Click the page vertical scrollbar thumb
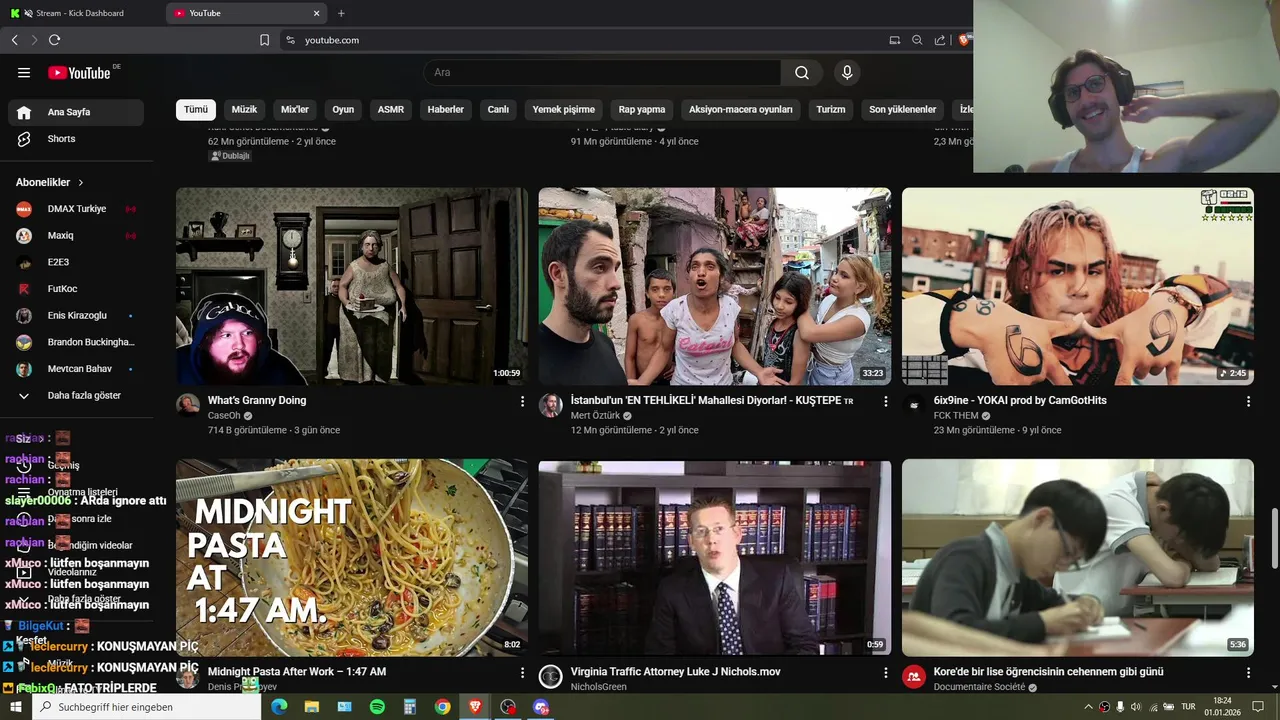 [1274, 538]
